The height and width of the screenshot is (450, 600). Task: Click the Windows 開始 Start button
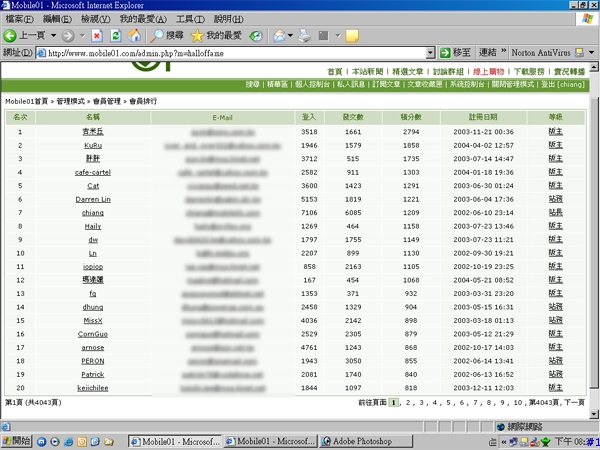click(x=17, y=441)
